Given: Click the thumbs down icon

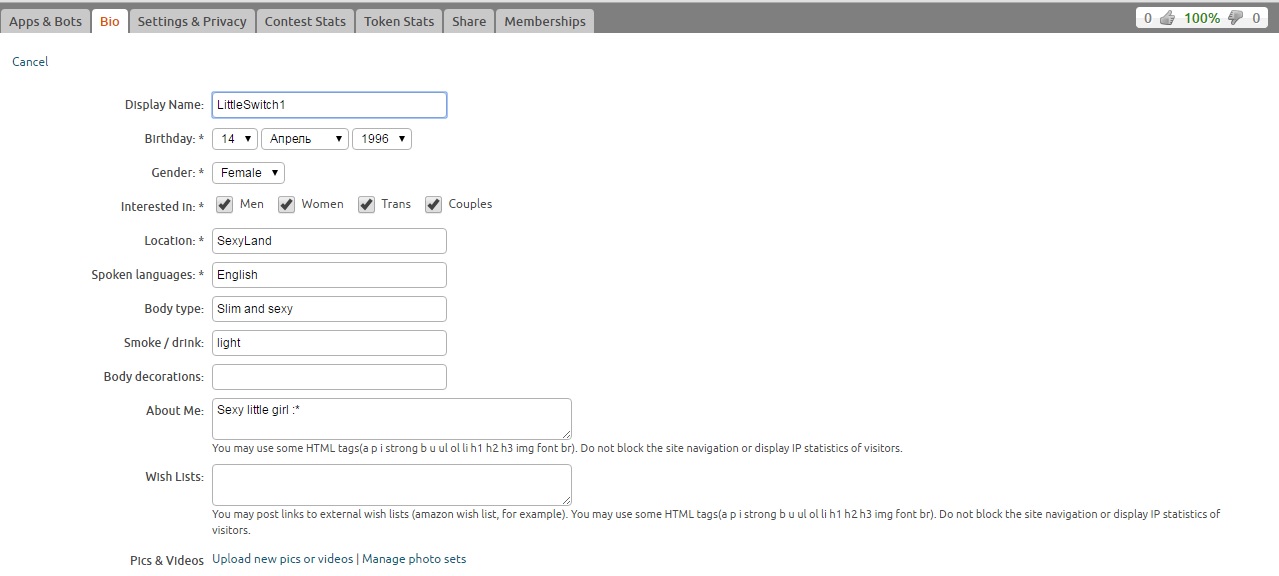Looking at the screenshot, I should point(1235,18).
